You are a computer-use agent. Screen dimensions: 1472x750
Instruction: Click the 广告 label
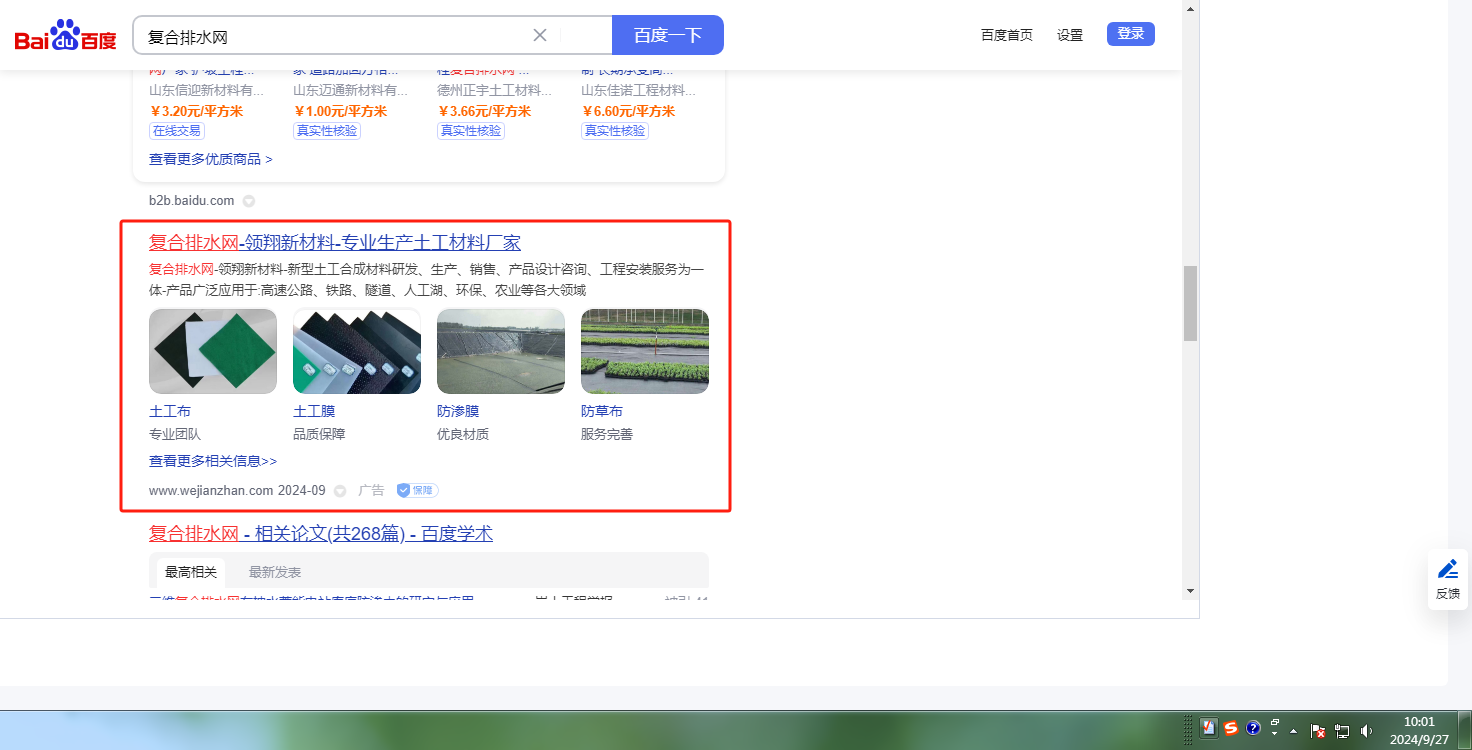tap(371, 491)
